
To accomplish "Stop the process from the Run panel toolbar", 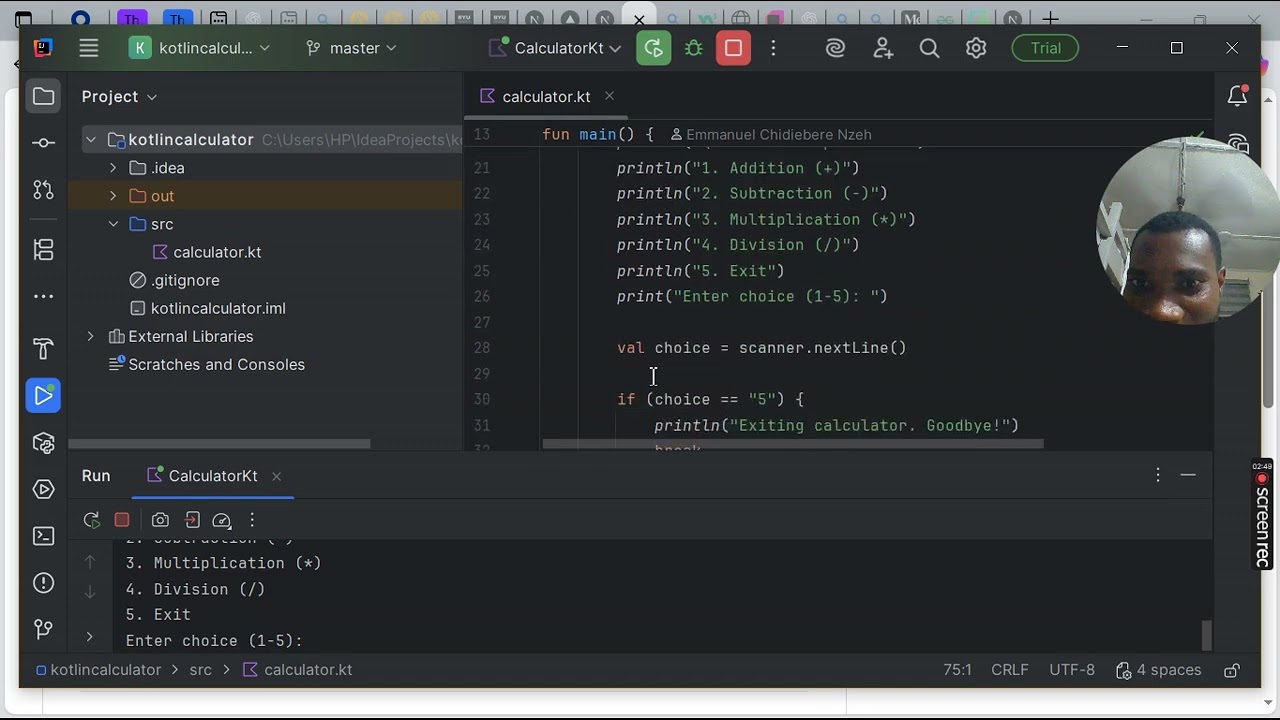I will click(122, 520).
